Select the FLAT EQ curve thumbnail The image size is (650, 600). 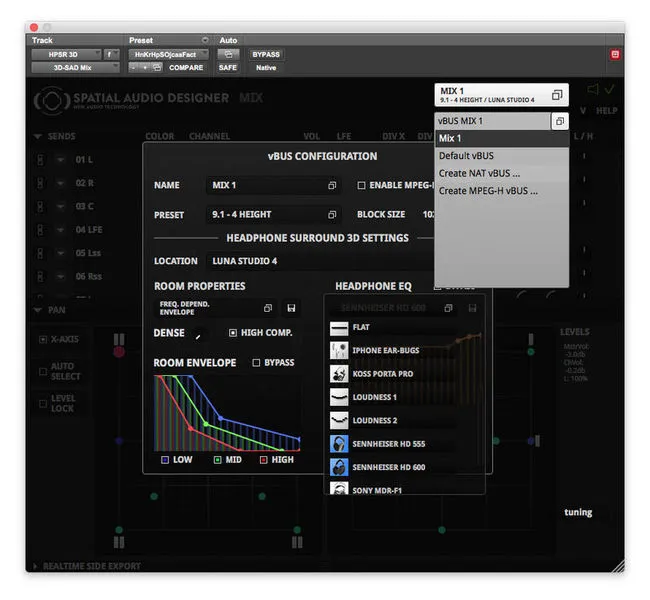(339, 328)
